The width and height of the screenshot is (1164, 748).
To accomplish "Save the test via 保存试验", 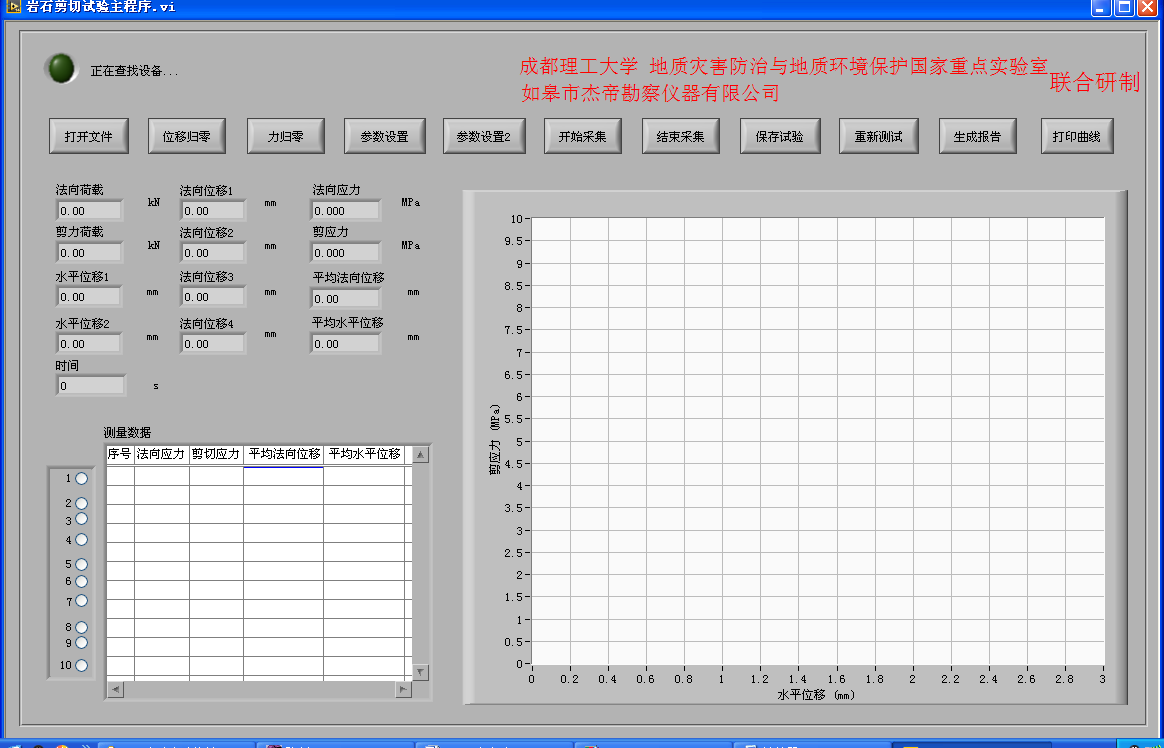I will (779, 137).
